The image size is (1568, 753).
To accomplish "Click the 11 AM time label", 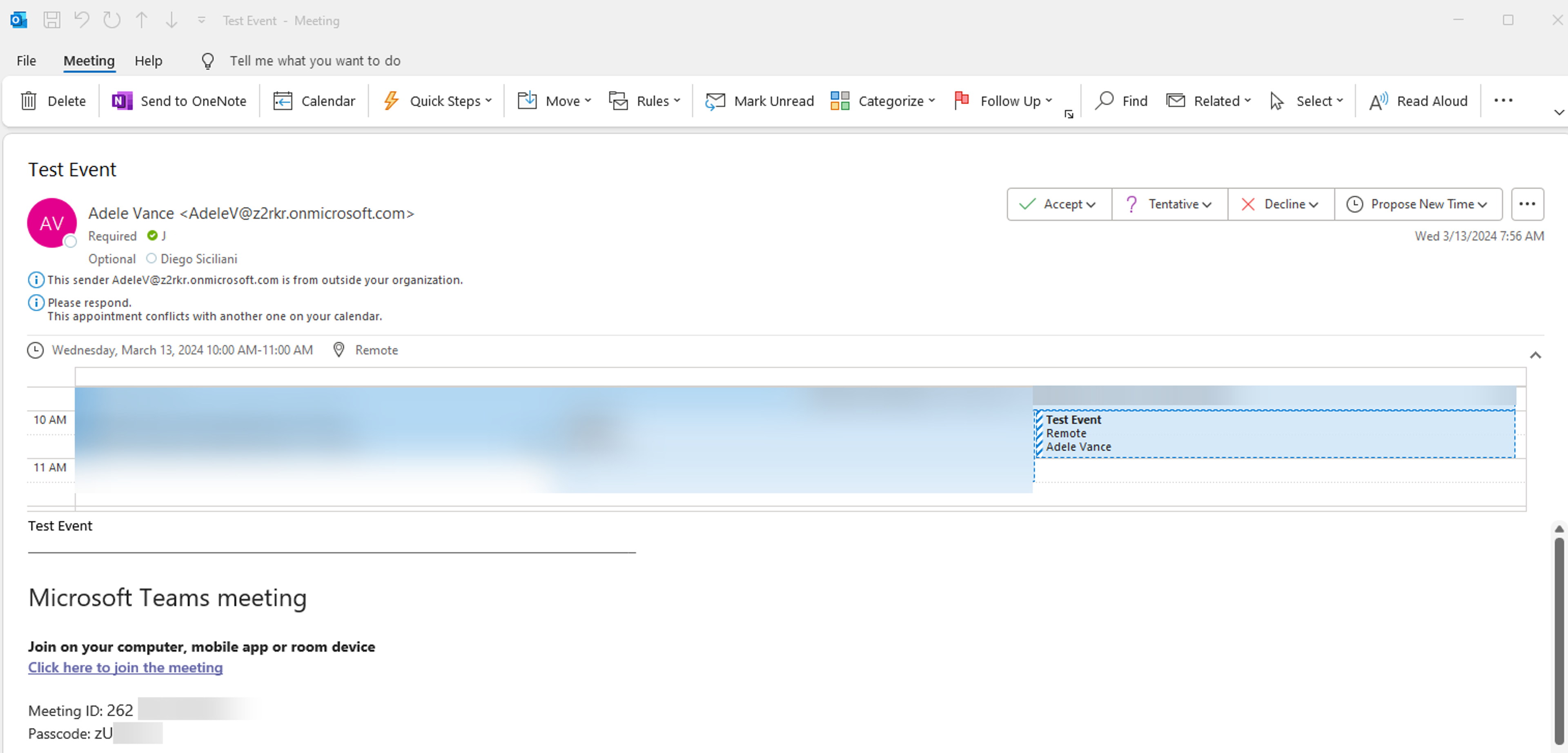I will point(50,468).
